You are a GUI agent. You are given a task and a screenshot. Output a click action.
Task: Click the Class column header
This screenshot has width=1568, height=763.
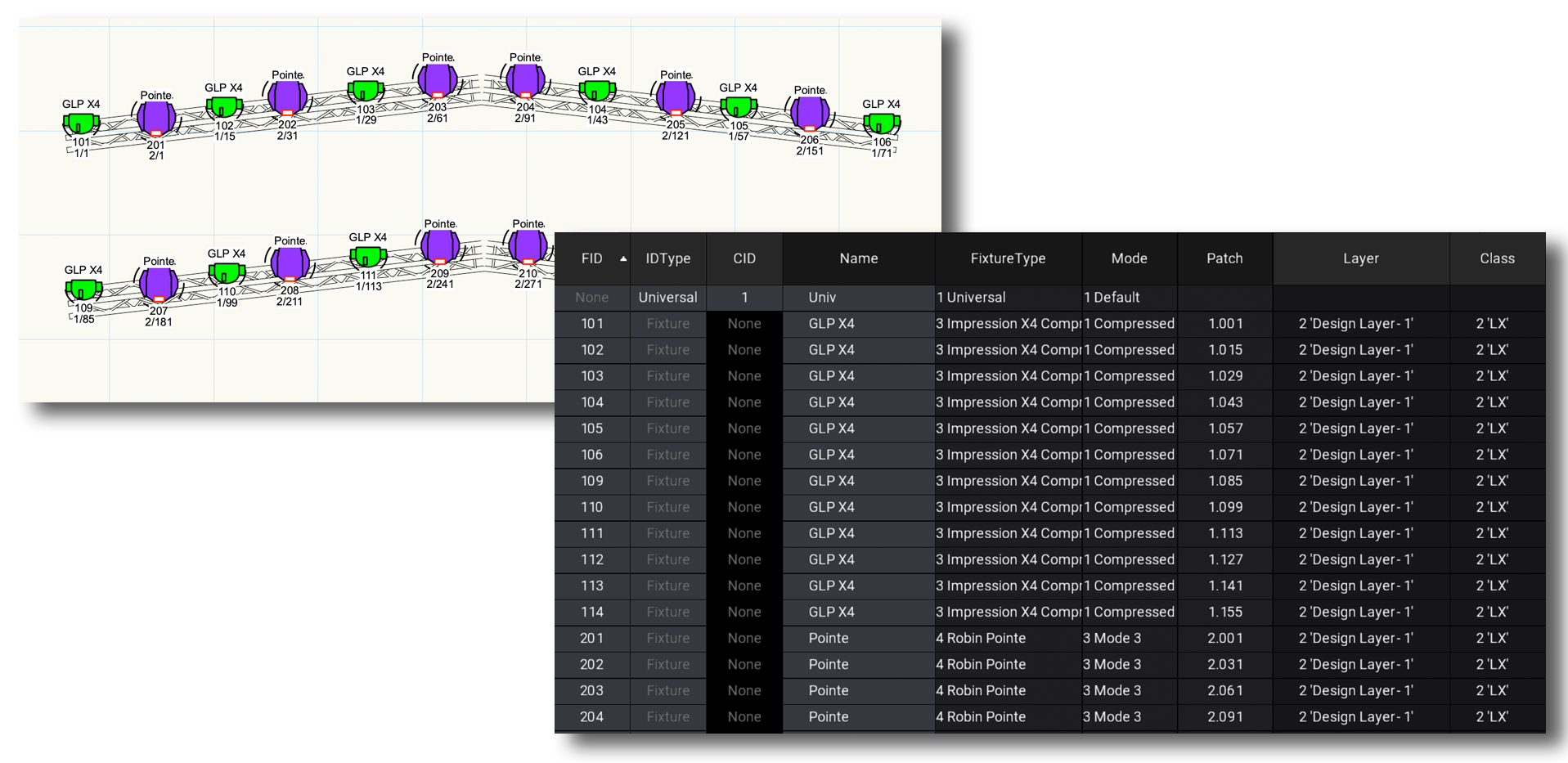(x=1498, y=258)
